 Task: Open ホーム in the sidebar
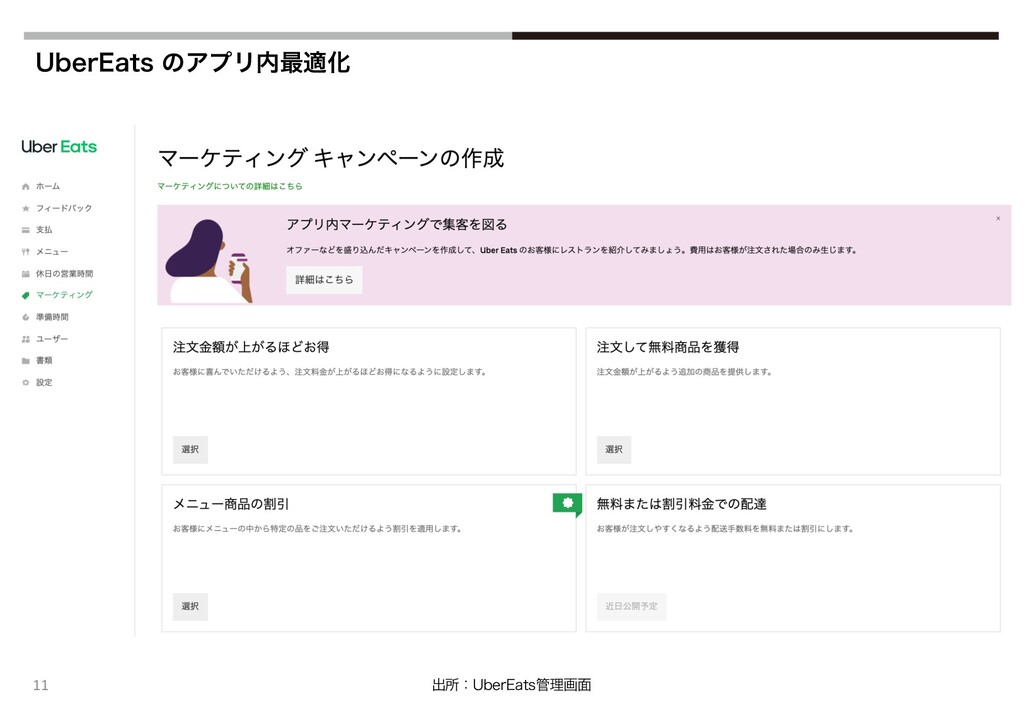tap(48, 187)
